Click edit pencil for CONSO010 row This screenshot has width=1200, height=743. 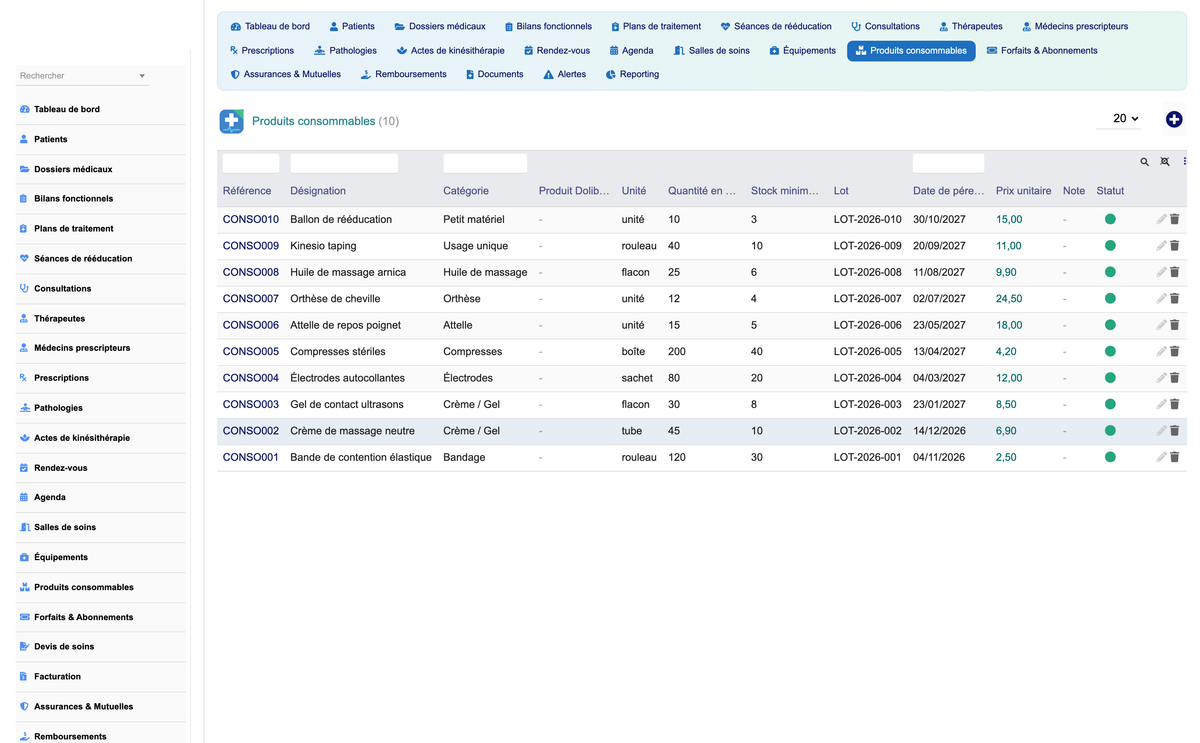tap(1161, 219)
